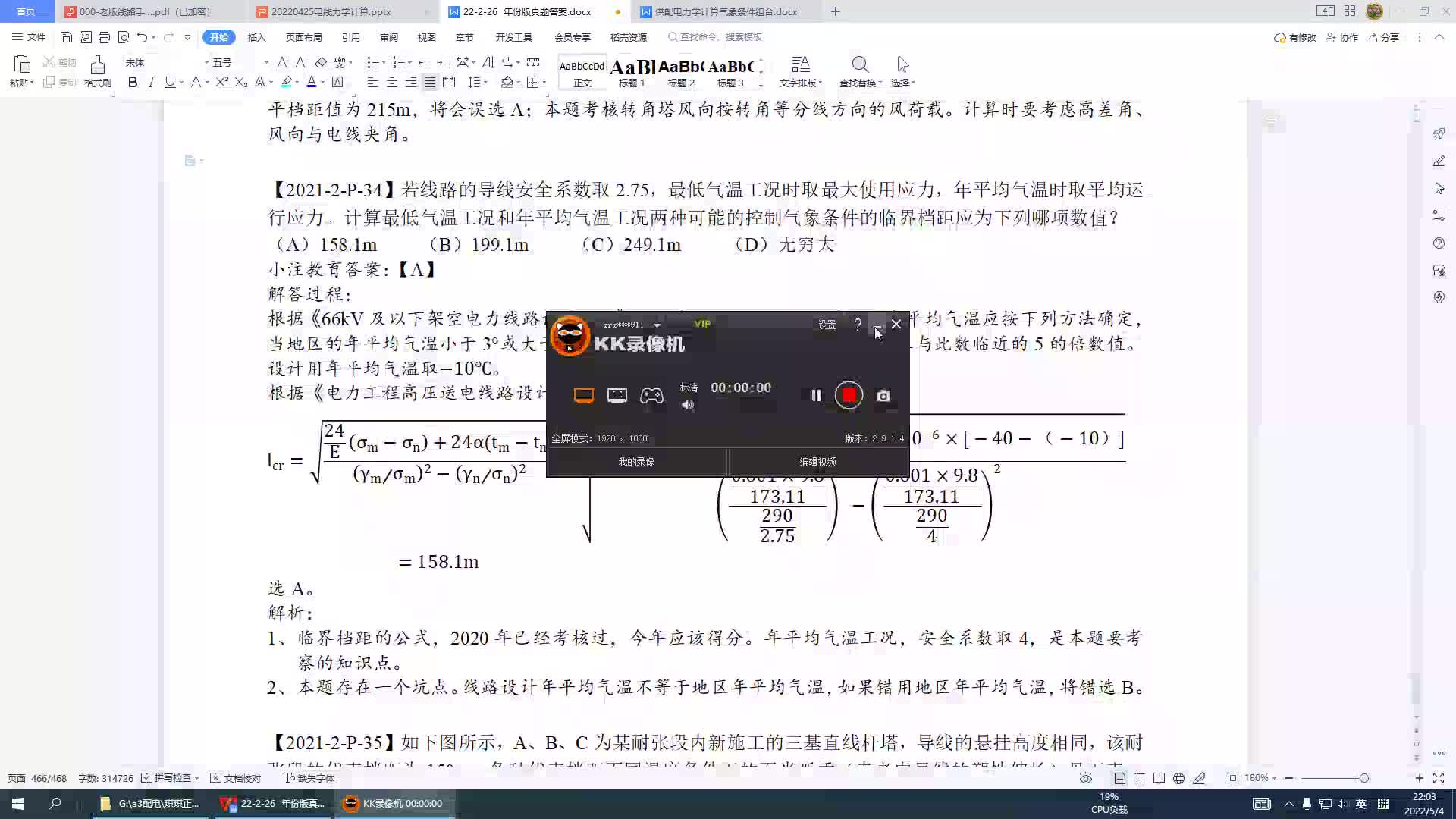Viewport: 1456px width, 819px height.
Task: Click the zoom slider in status bar
Action: pyautogui.click(x=1363, y=778)
